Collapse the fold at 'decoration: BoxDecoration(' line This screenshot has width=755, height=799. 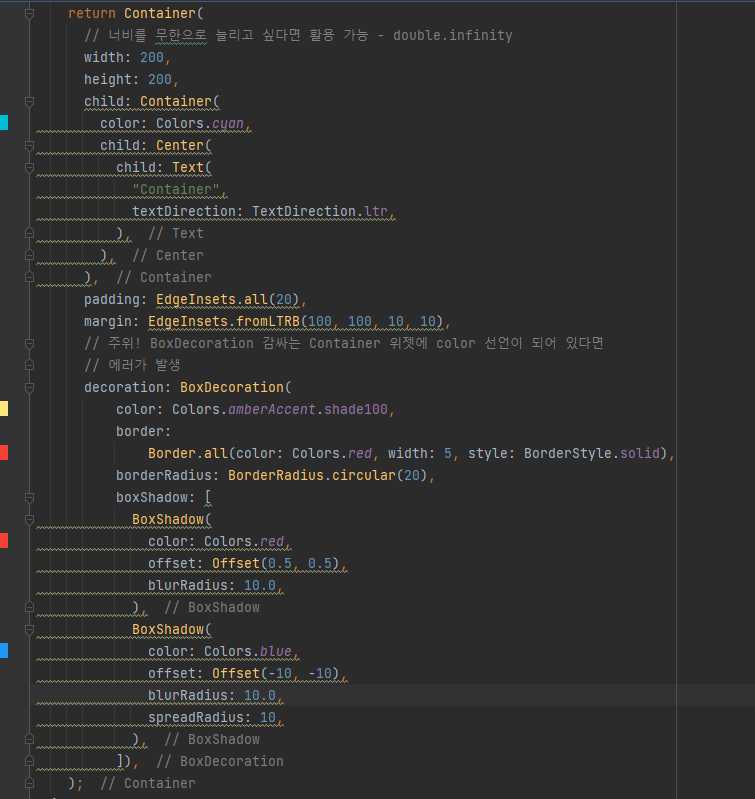click(x=30, y=388)
